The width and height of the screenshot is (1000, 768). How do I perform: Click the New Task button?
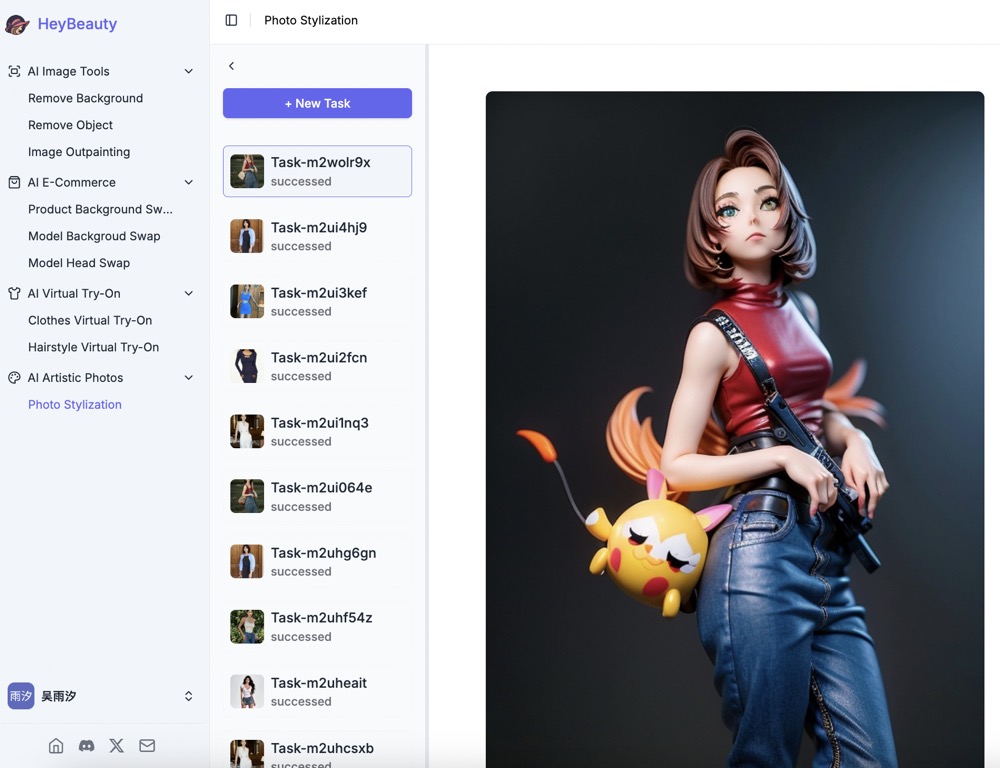click(317, 103)
